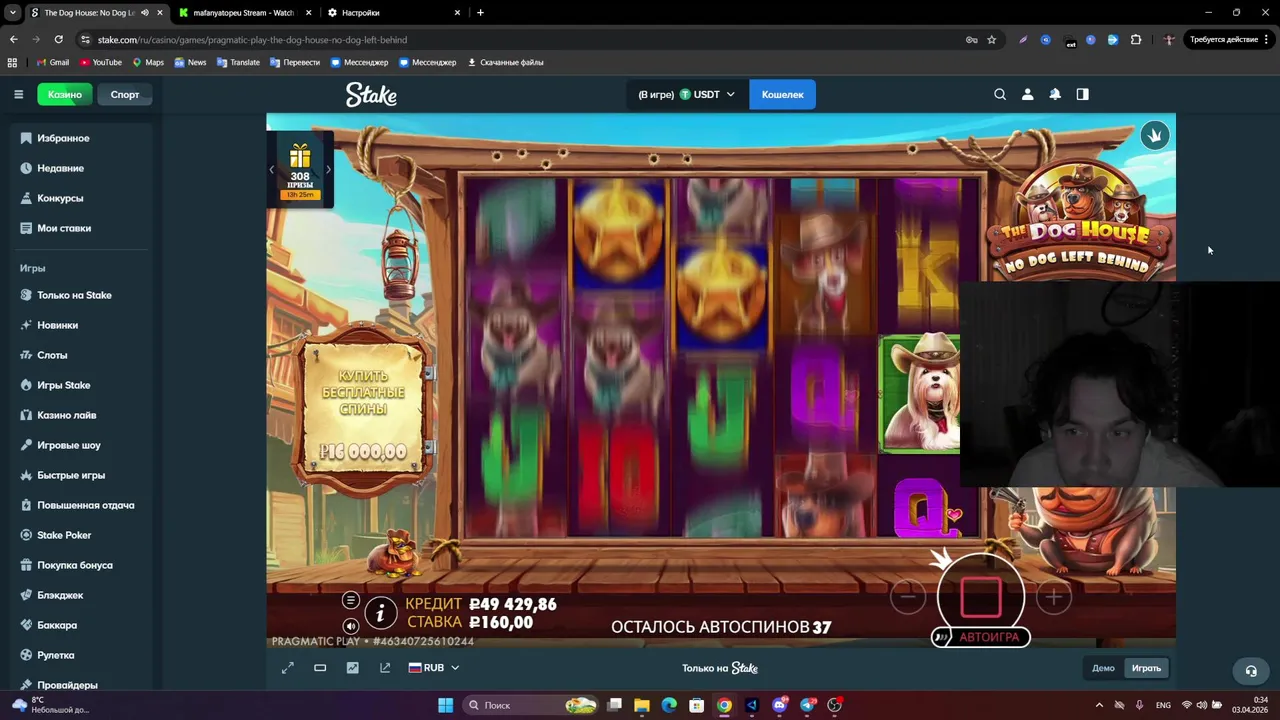The height and width of the screenshot is (720, 1280).
Task: Open the Translate bookmark
Action: (238, 62)
